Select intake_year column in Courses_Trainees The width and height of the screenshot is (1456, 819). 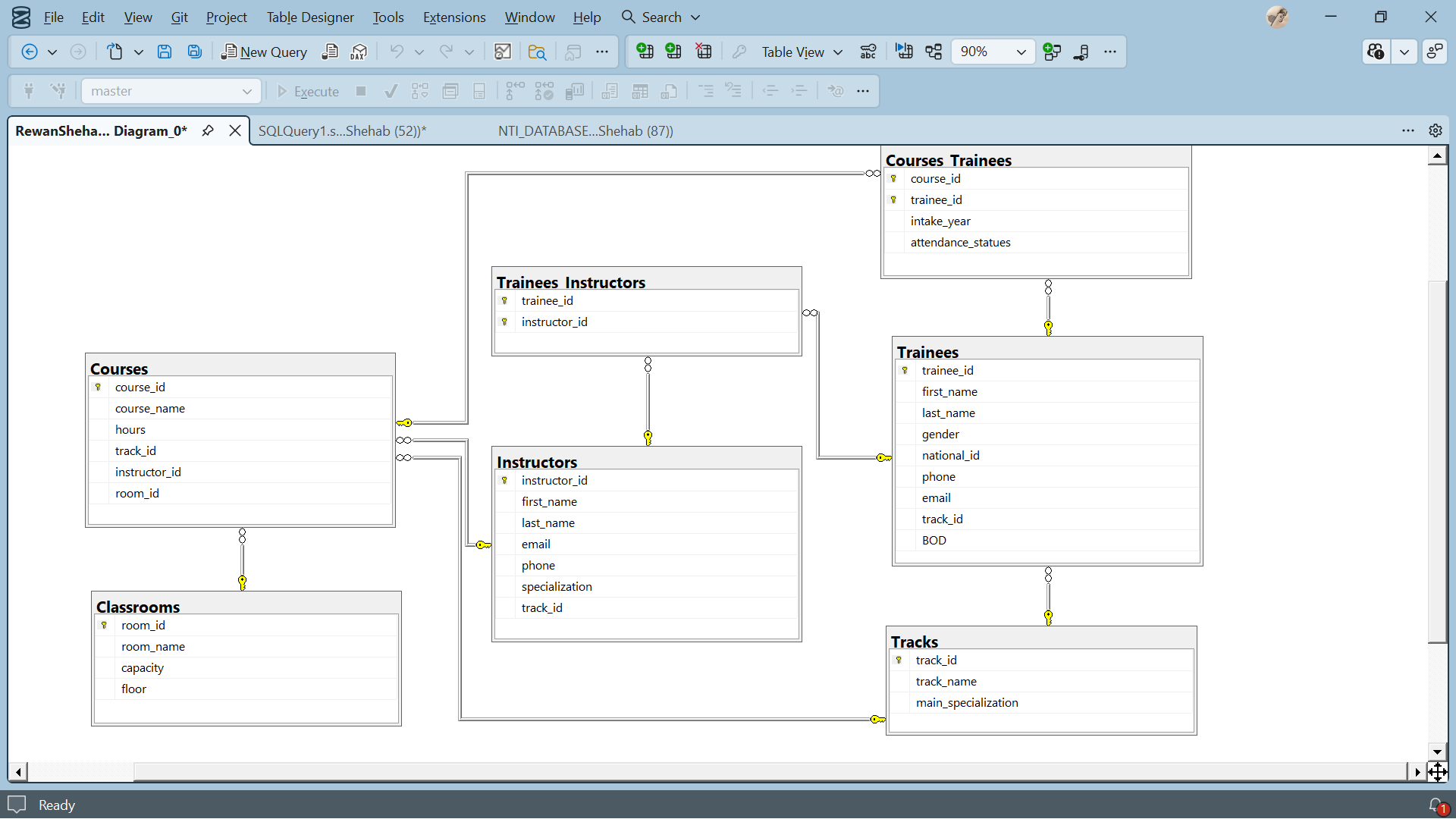click(x=1037, y=221)
